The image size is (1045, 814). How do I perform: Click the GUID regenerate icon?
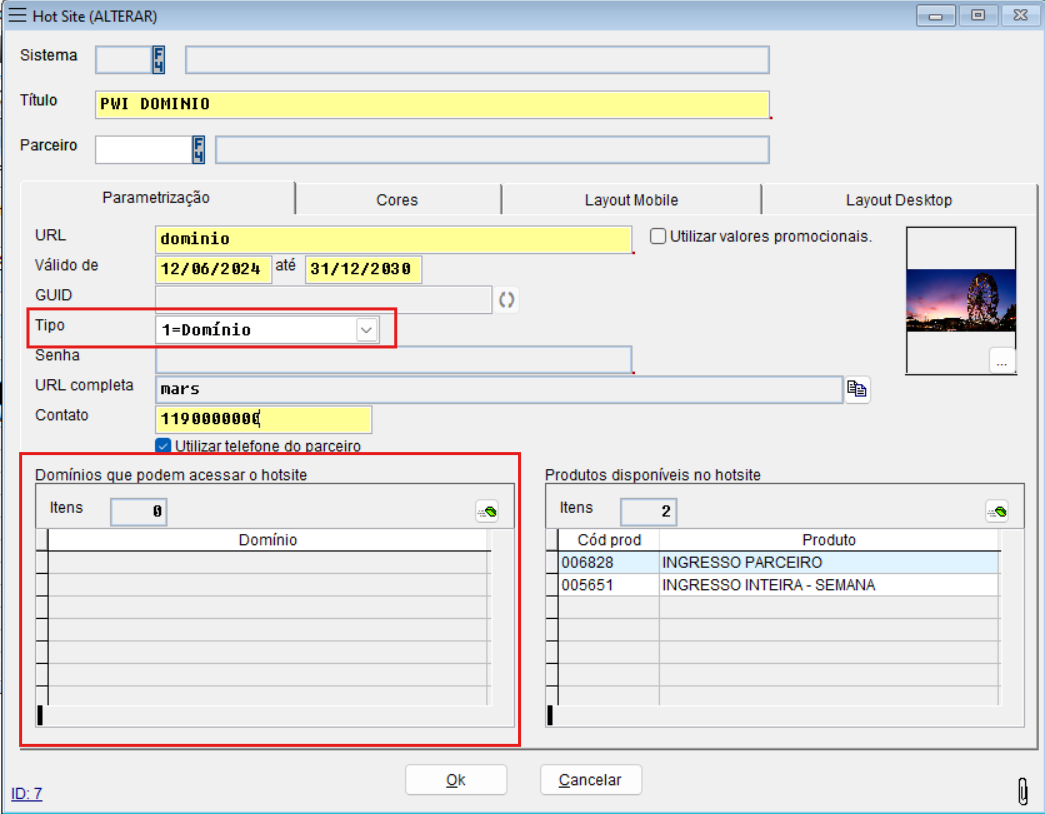coord(507,300)
